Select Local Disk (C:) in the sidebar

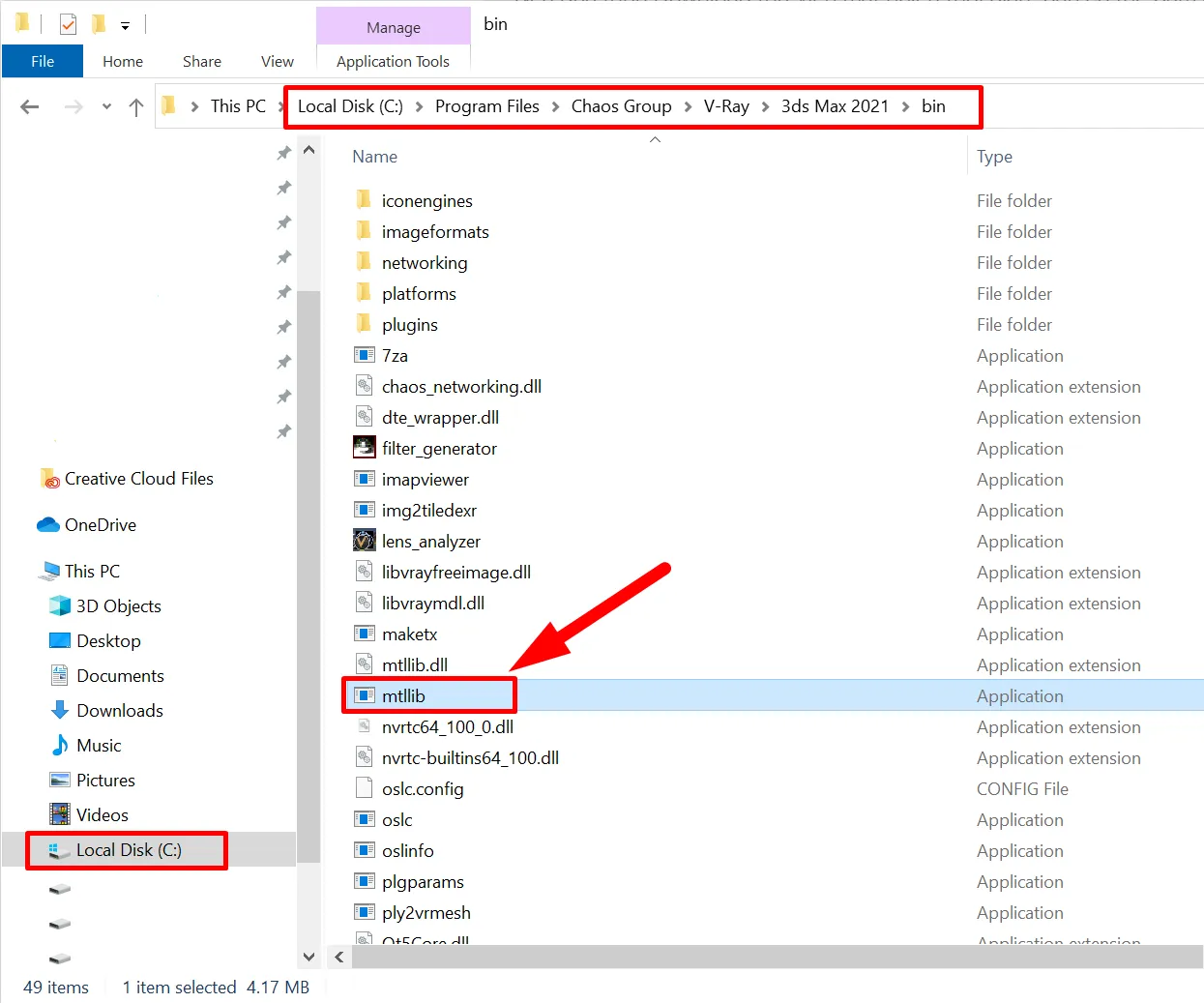[x=129, y=850]
